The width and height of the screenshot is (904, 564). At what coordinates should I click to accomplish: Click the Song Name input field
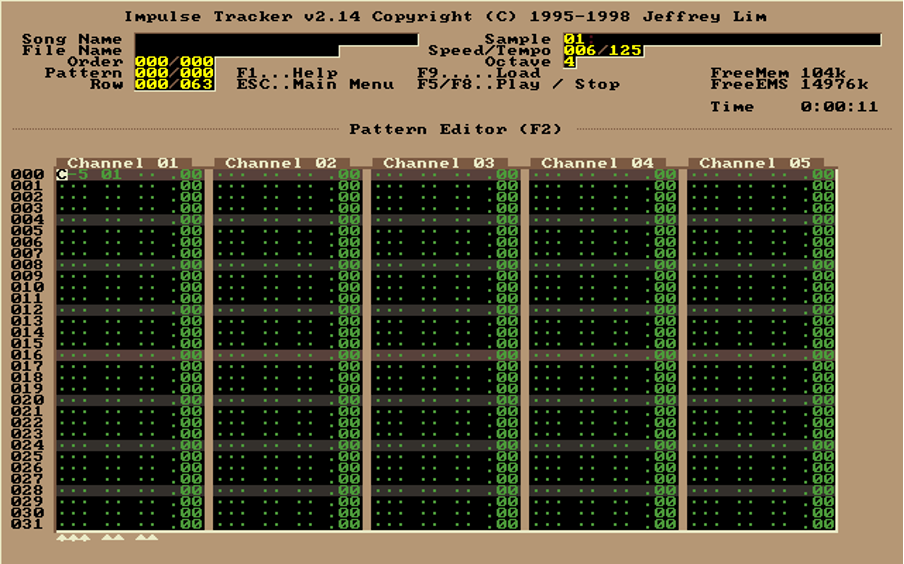276,39
